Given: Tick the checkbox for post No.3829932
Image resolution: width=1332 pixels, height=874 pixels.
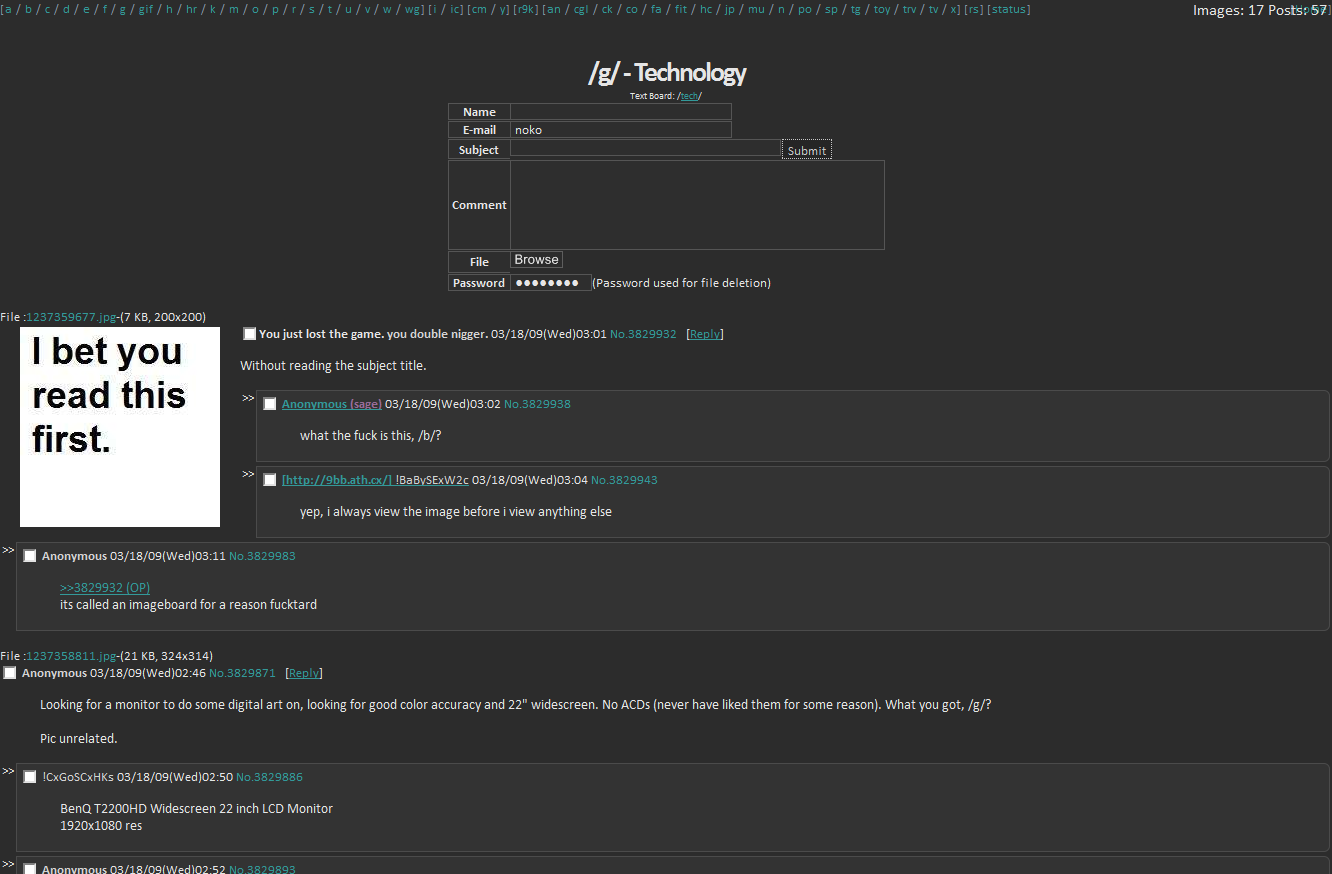Looking at the screenshot, I should (250, 334).
